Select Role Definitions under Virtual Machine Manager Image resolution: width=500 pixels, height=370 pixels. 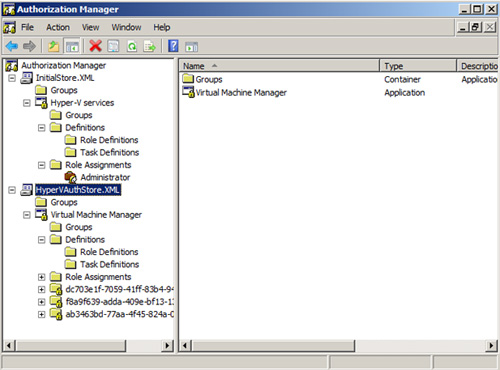tap(109, 252)
